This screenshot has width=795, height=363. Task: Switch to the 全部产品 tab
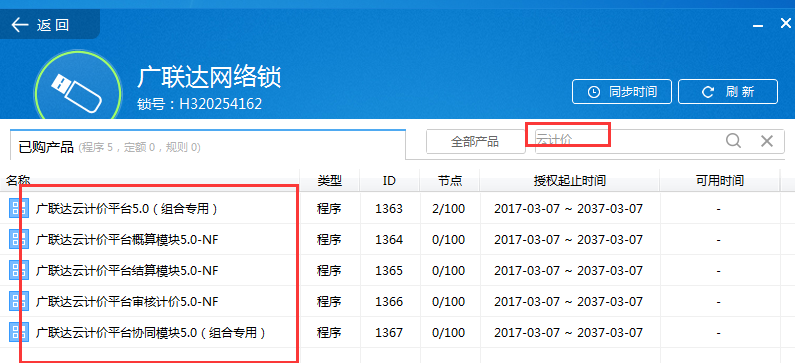[x=475, y=141]
